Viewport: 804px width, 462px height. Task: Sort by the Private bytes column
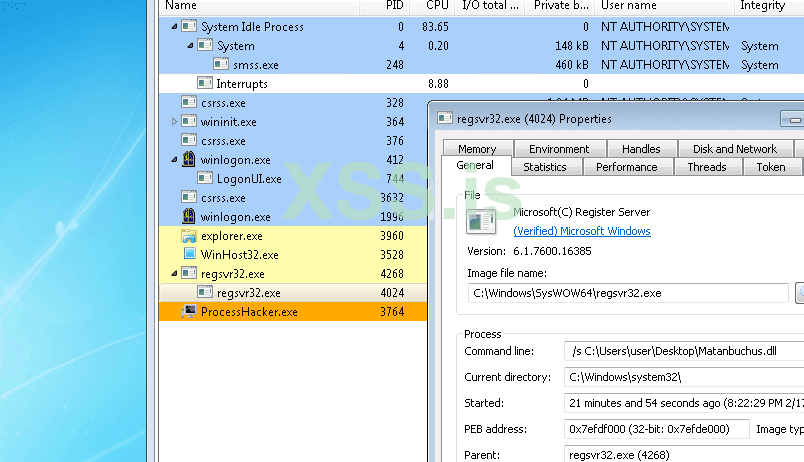pyautogui.click(x=559, y=6)
